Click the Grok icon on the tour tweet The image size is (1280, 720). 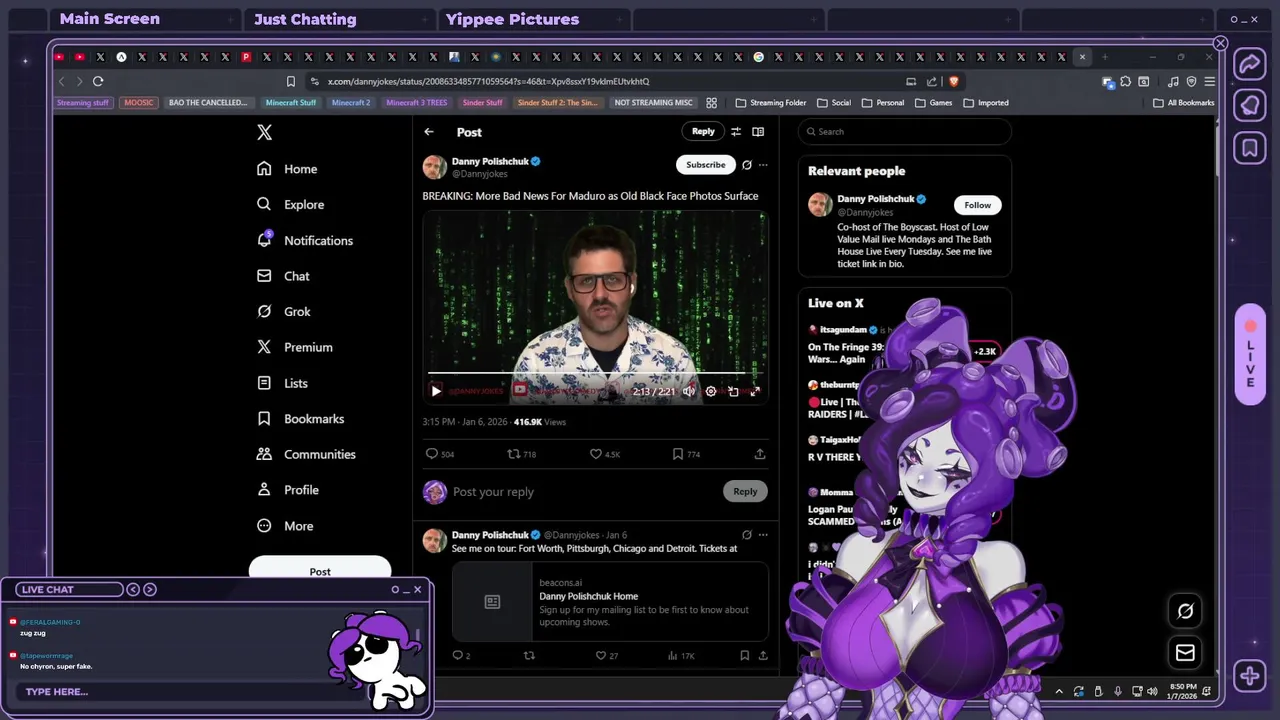pos(747,535)
